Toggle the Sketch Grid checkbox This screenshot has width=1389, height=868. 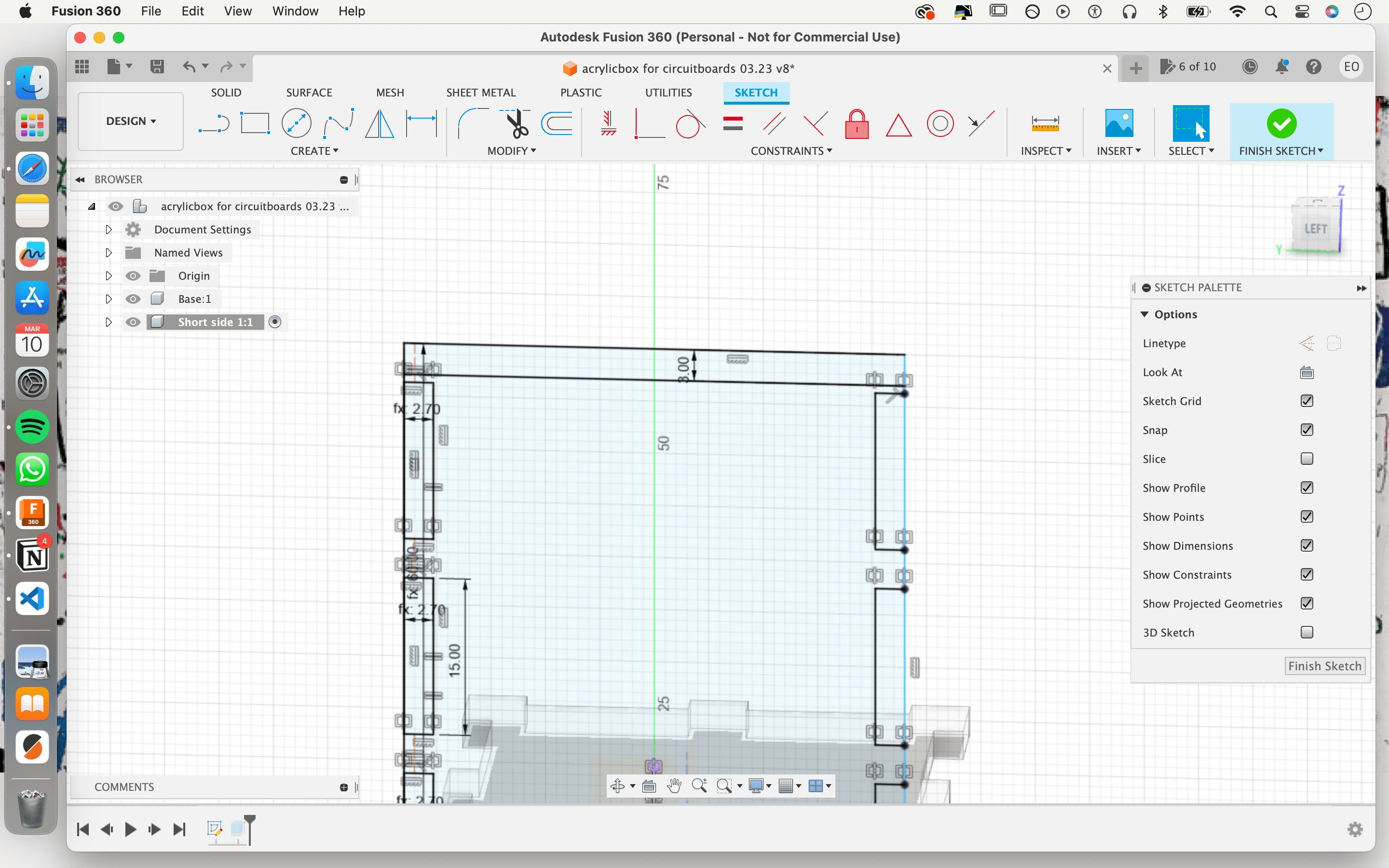[1307, 401]
